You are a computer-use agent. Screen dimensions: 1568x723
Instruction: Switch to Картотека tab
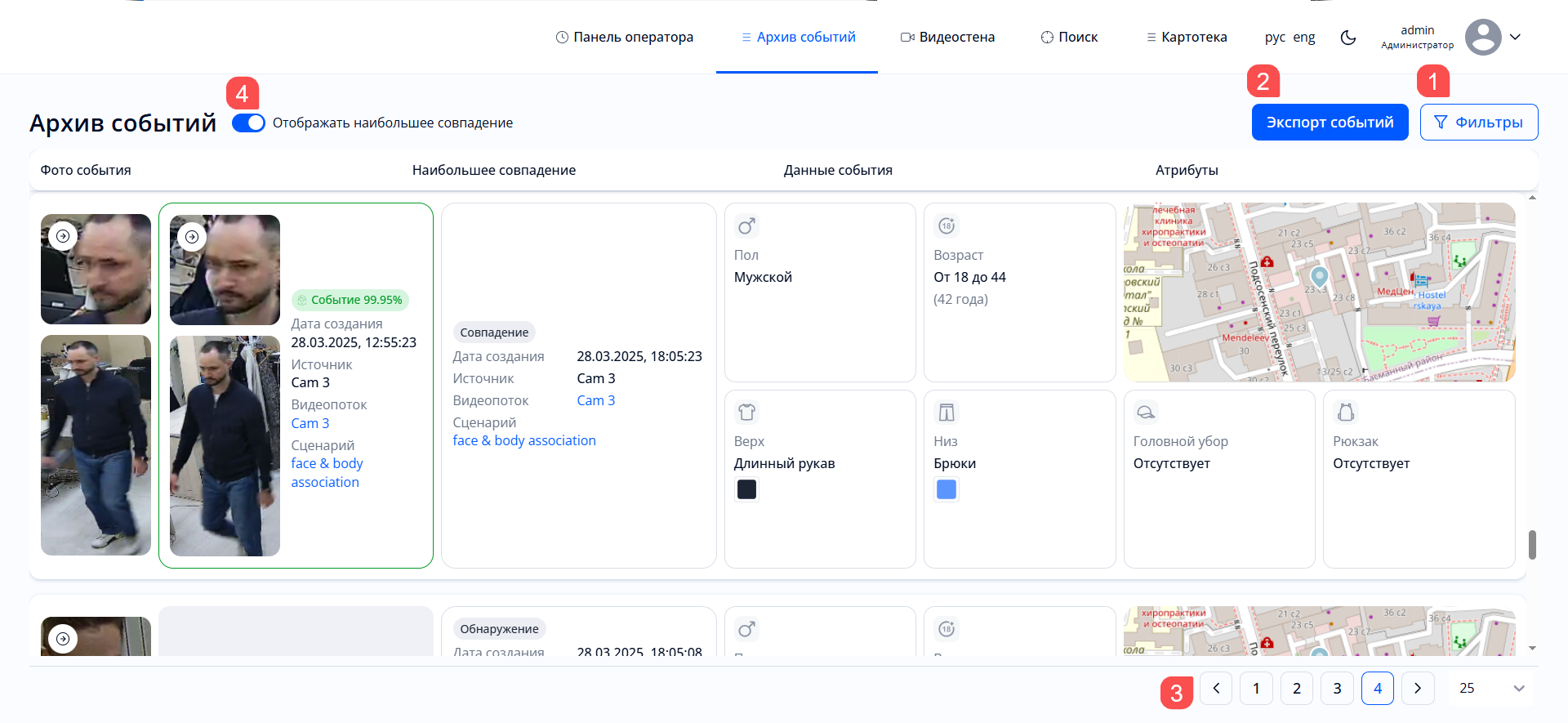tap(1187, 38)
